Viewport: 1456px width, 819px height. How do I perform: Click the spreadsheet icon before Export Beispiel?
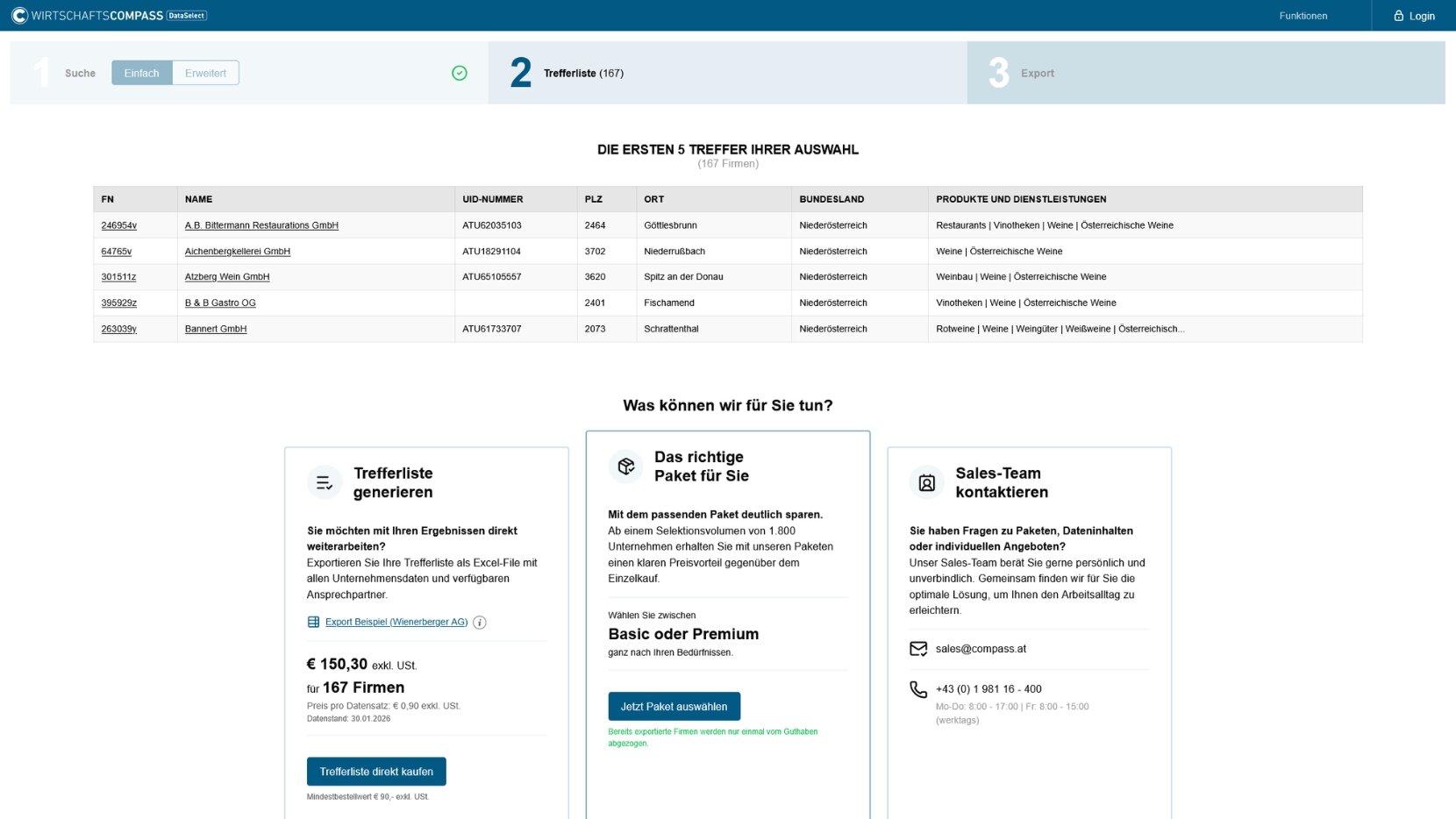point(313,622)
